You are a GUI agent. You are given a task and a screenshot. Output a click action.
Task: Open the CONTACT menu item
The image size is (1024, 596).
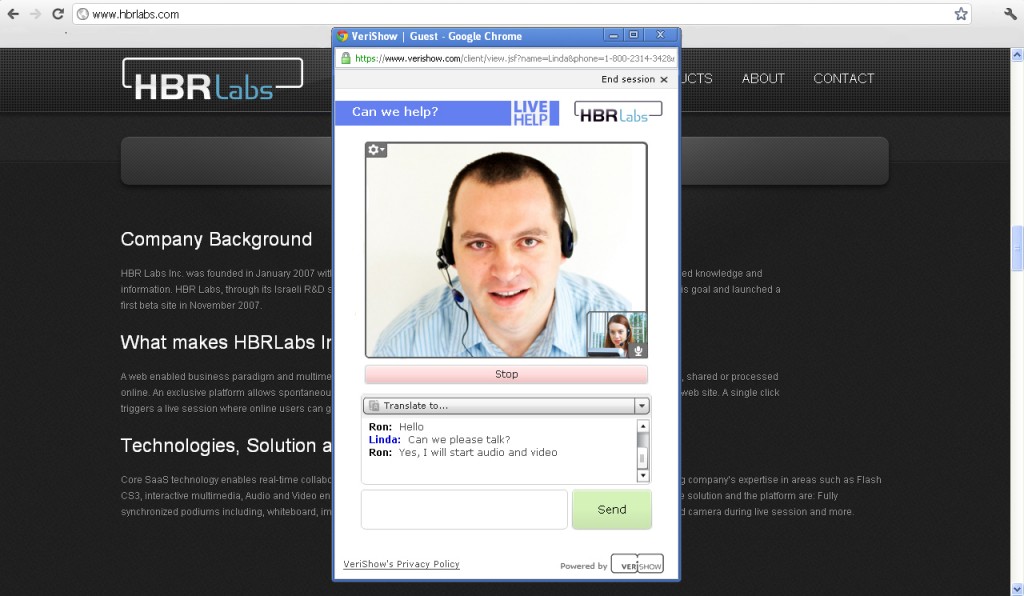coord(843,78)
